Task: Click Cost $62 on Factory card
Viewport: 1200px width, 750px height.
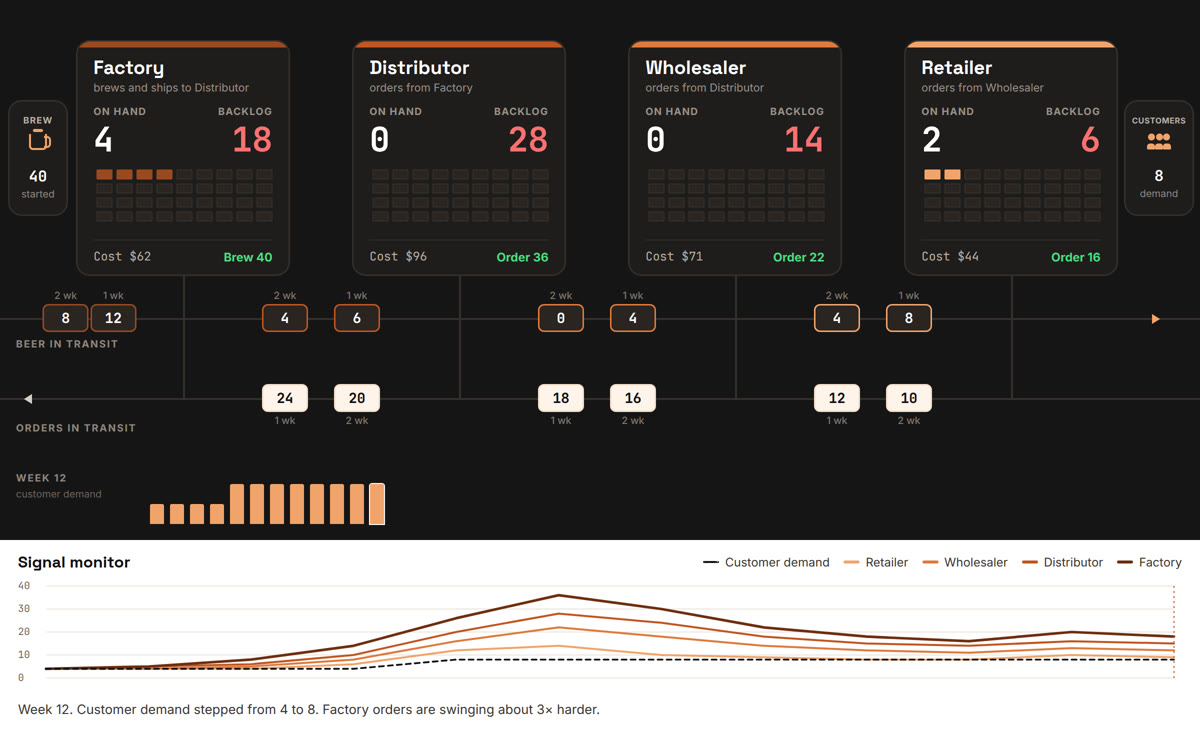Action: (122, 256)
